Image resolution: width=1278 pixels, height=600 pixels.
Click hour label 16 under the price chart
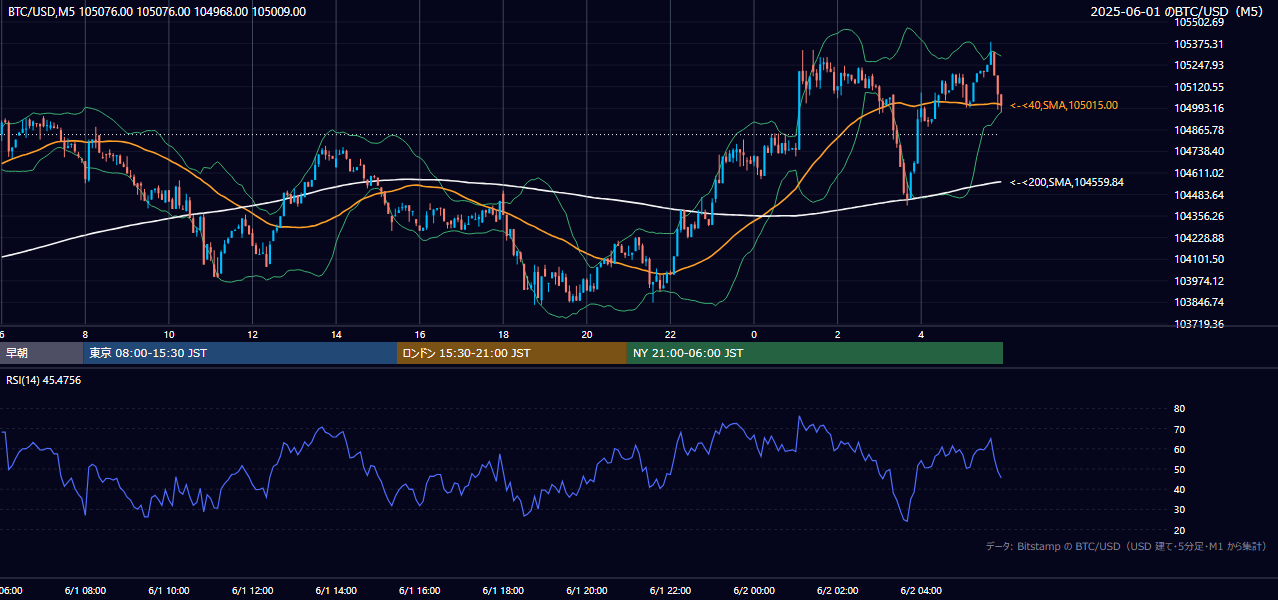point(420,335)
